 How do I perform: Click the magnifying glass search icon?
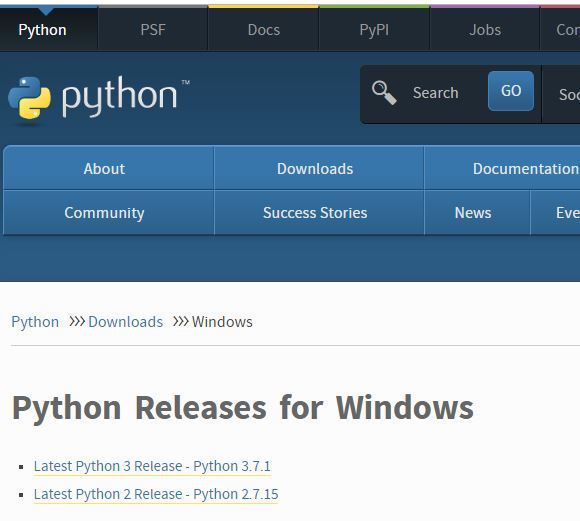(x=384, y=93)
